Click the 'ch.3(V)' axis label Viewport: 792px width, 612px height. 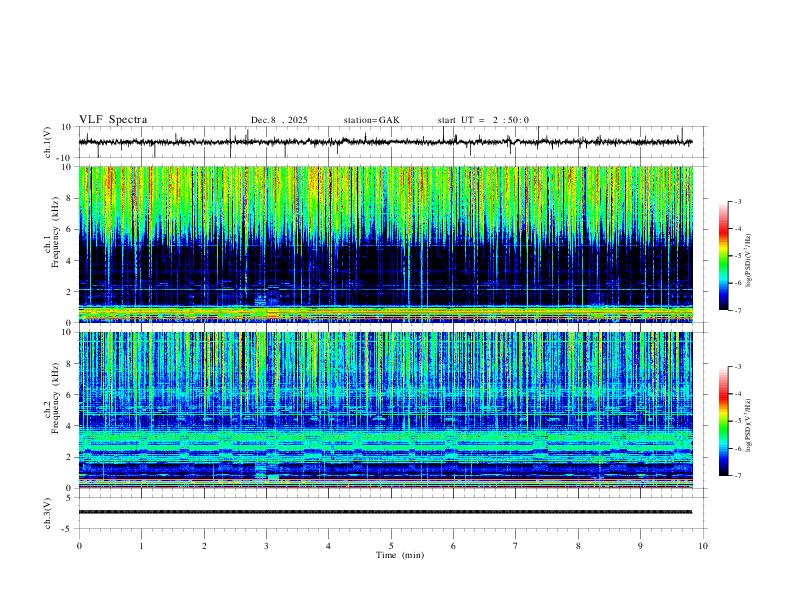[48, 513]
